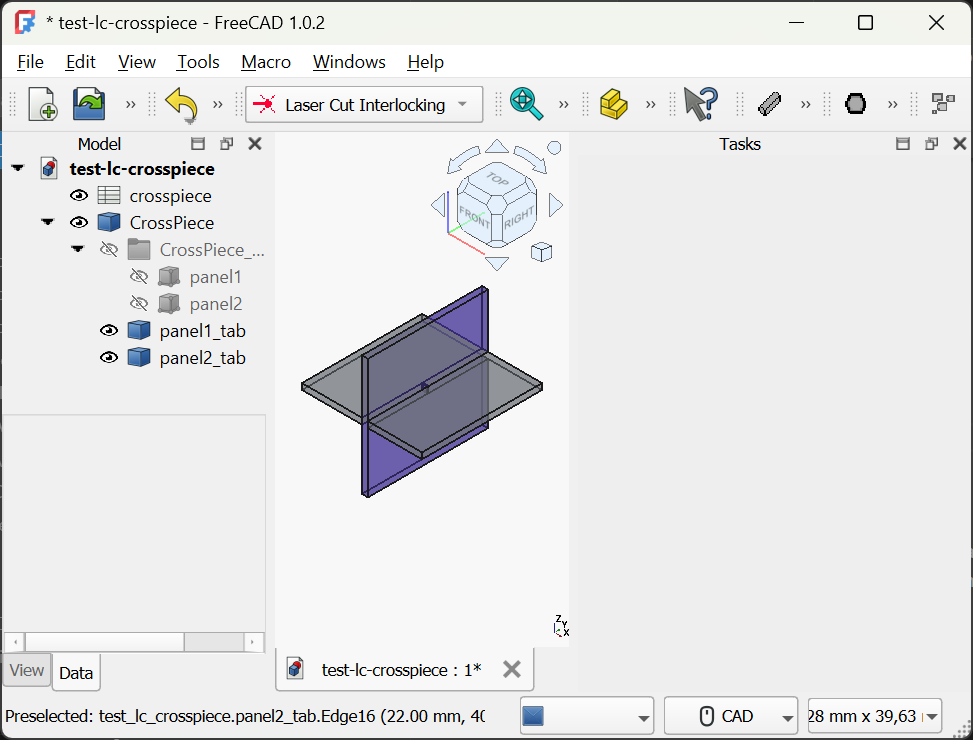Open the File menu
Image resolution: width=973 pixels, height=740 pixels.
30,62
